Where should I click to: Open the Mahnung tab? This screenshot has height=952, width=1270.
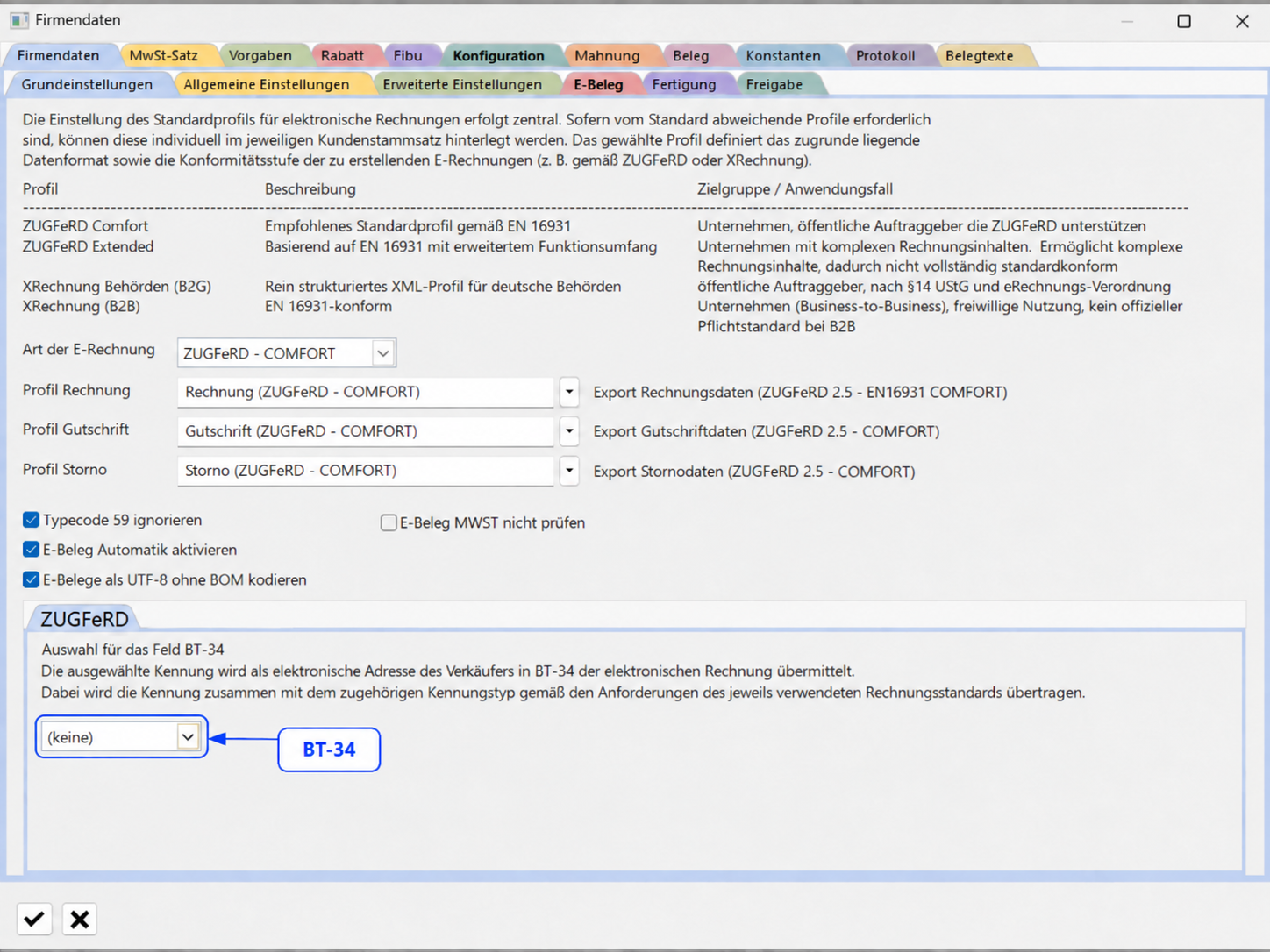pyautogui.click(x=607, y=55)
